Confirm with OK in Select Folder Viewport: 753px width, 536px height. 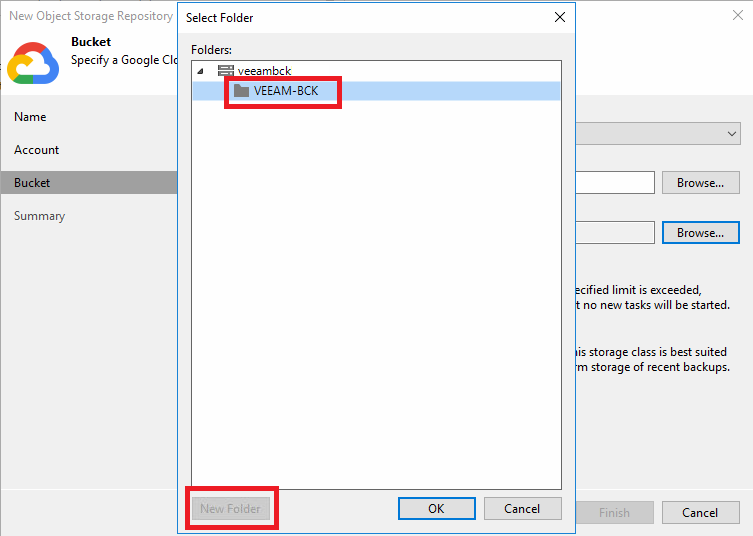tap(437, 509)
